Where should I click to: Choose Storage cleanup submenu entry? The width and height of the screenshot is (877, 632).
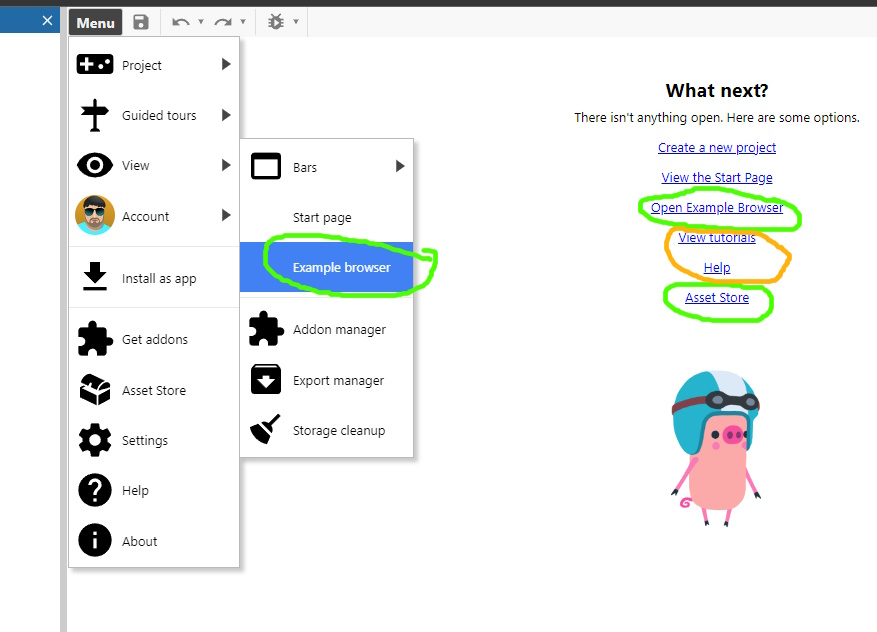click(x=327, y=430)
